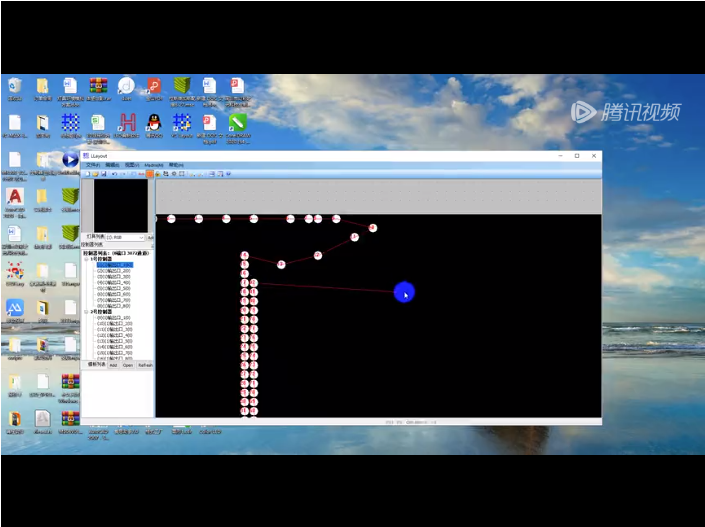
Task: Collapse the 1号控制器 tree node
Action: 86,258
